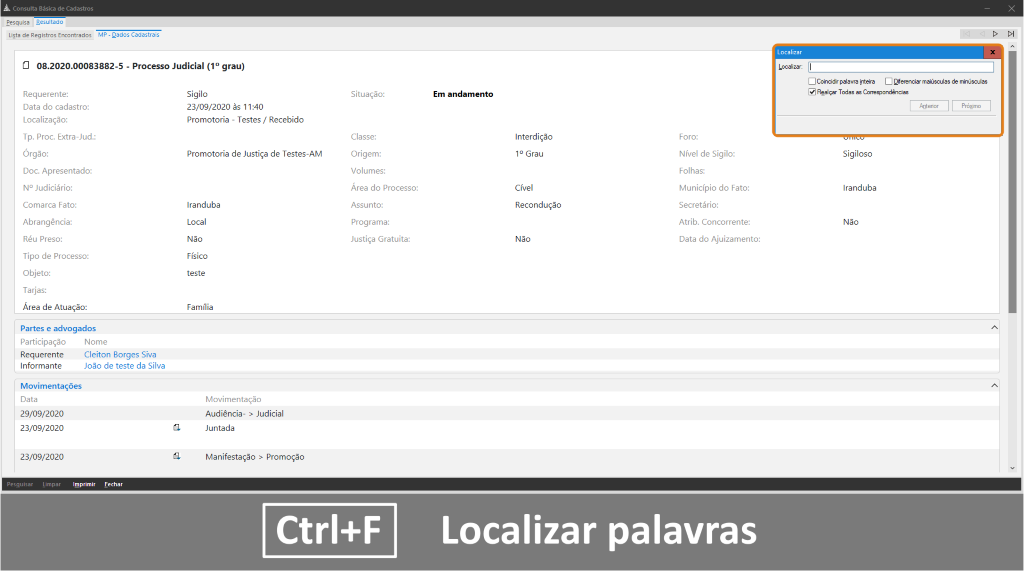Jump to last record navigation arrow

[x=1010, y=34]
